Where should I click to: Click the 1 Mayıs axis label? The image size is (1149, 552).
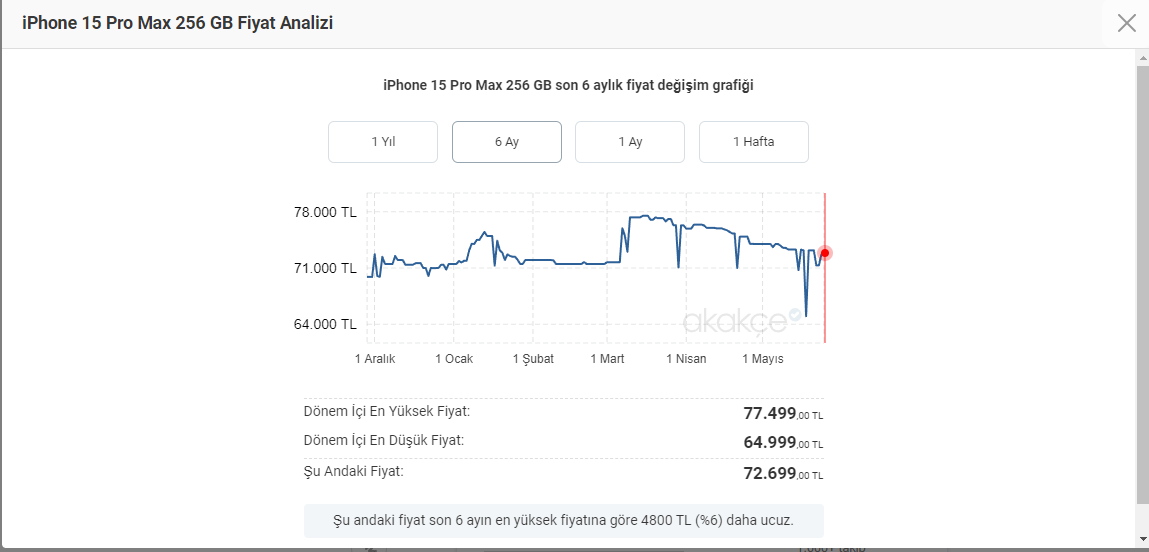click(x=764, y=359)
